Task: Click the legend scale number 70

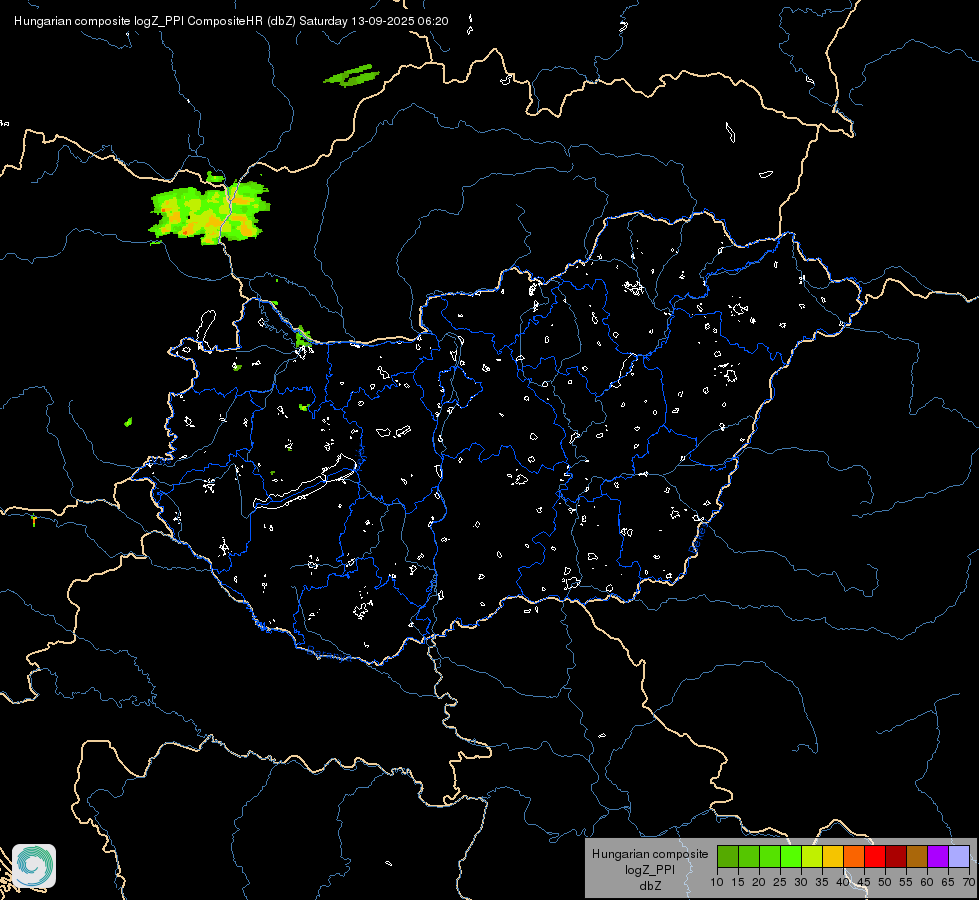Action: point(969,882)
